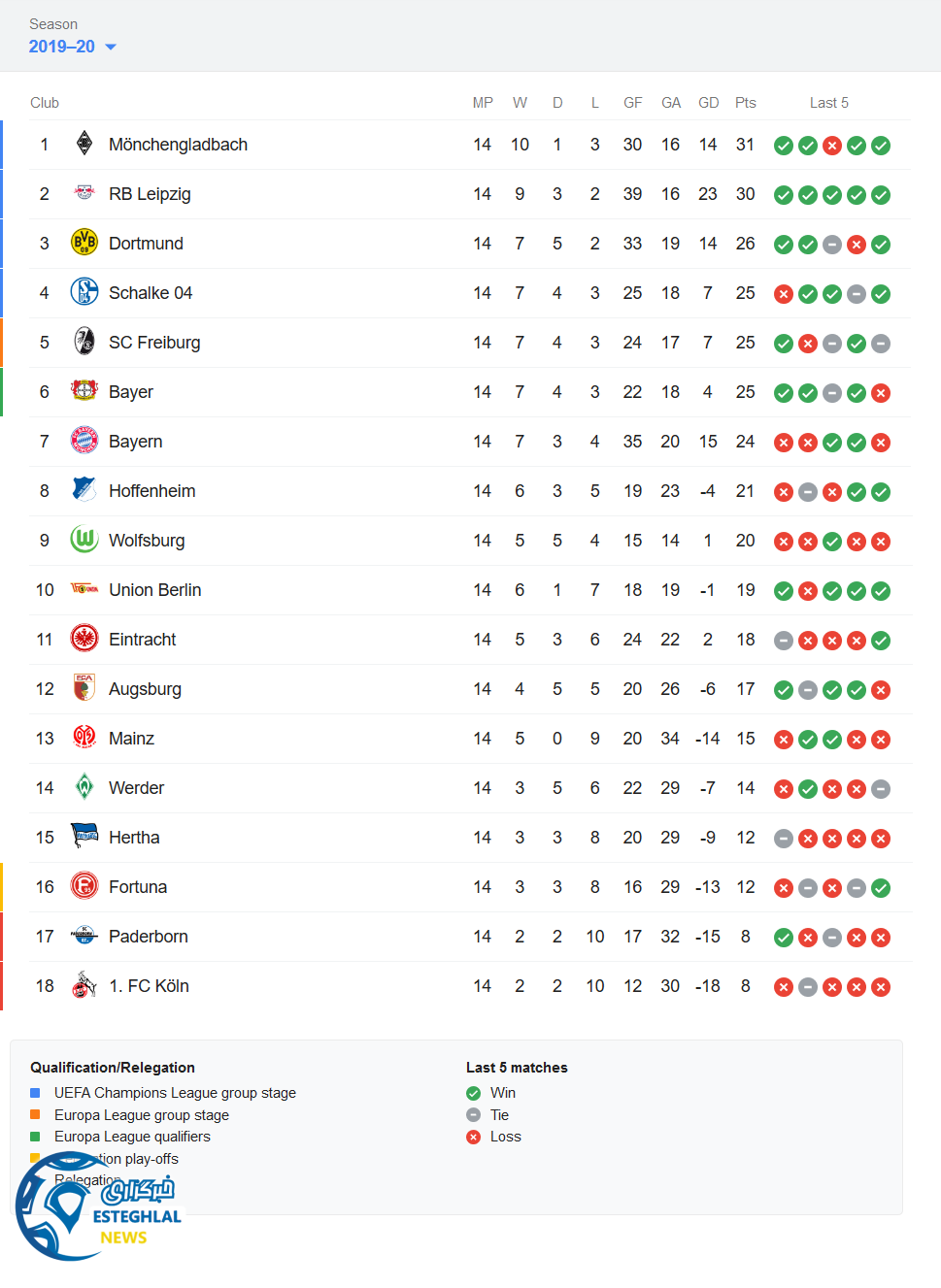This screenshot has width=941, height=1288.
Task: Click the Pts column header
Action: pos(745,103)
